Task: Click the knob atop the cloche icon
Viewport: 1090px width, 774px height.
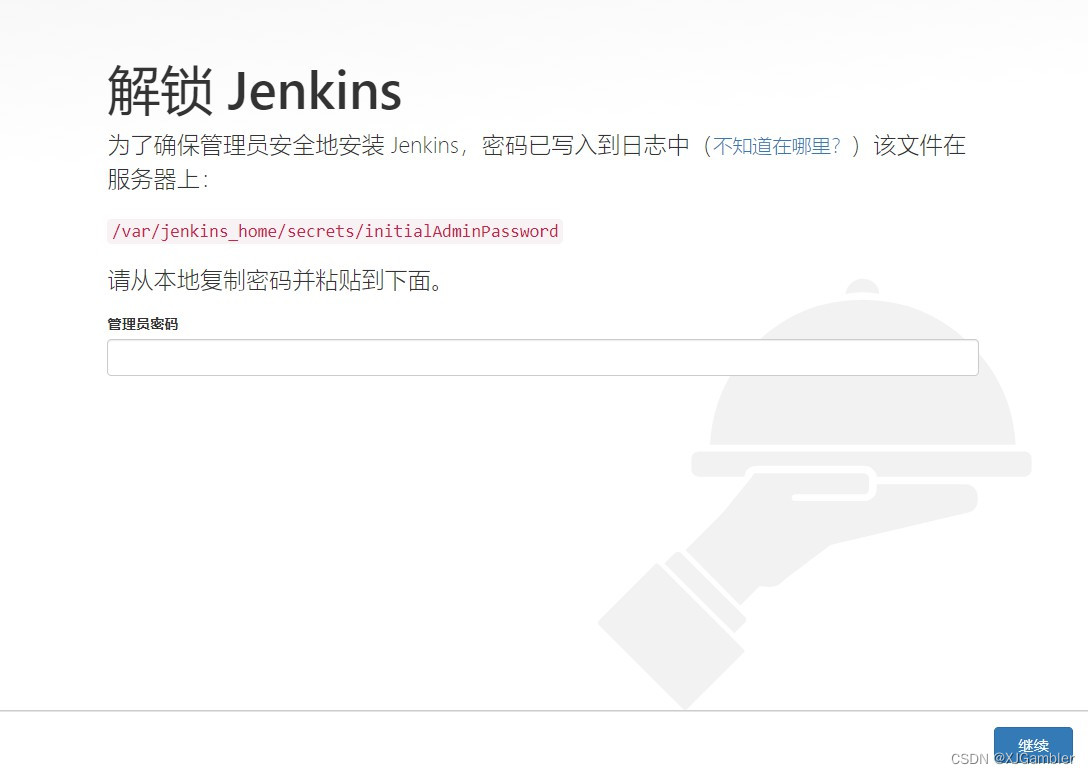Action: tap(863, 287)
